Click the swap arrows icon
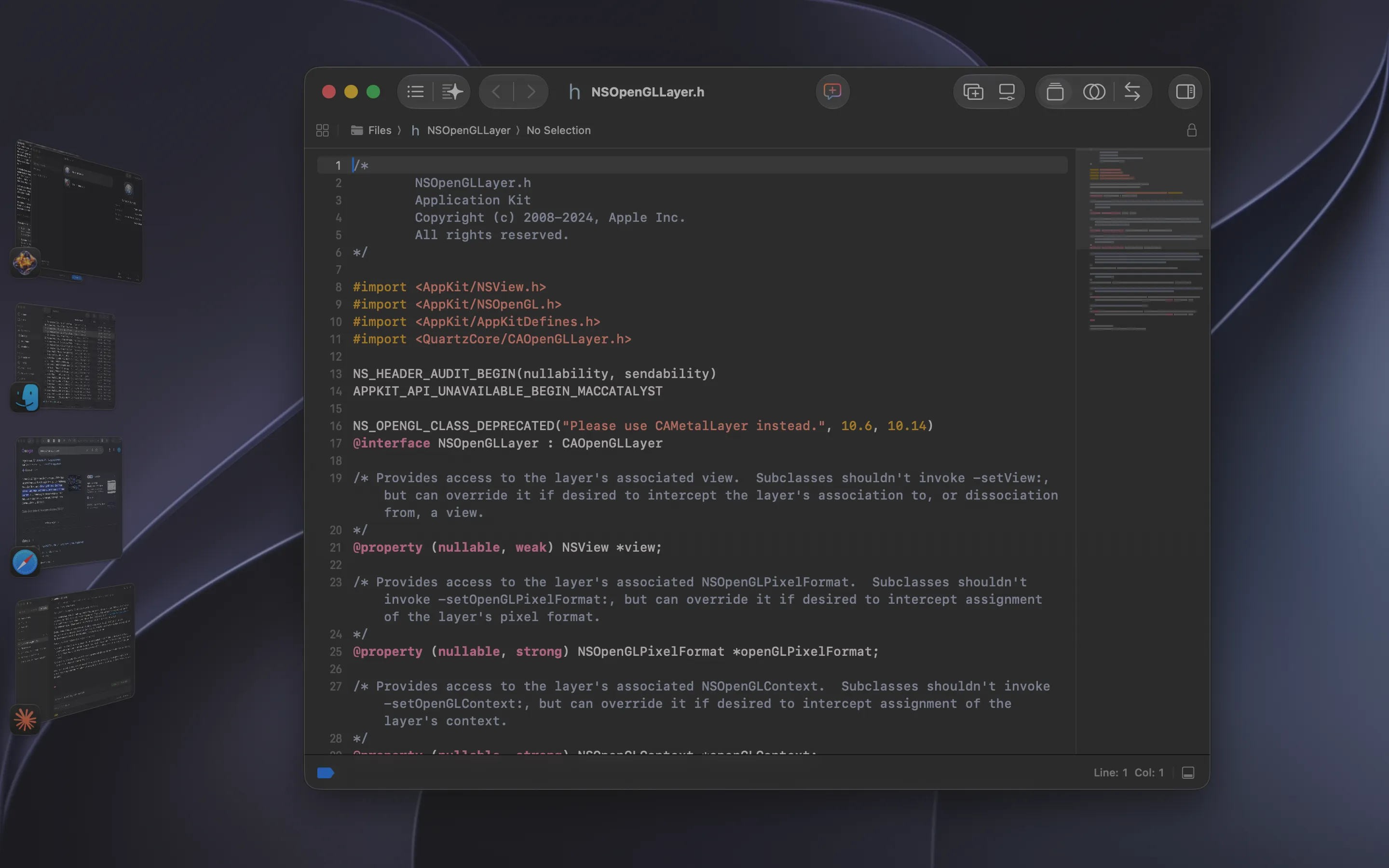The height and width of the screenshot is (868, 1389). tap(1132, 92)
